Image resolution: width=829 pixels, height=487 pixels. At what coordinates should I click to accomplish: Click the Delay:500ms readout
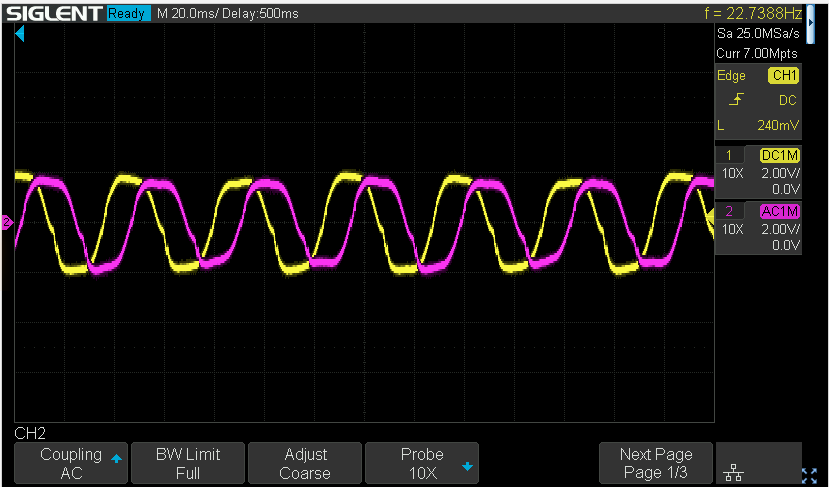(260, 13)
